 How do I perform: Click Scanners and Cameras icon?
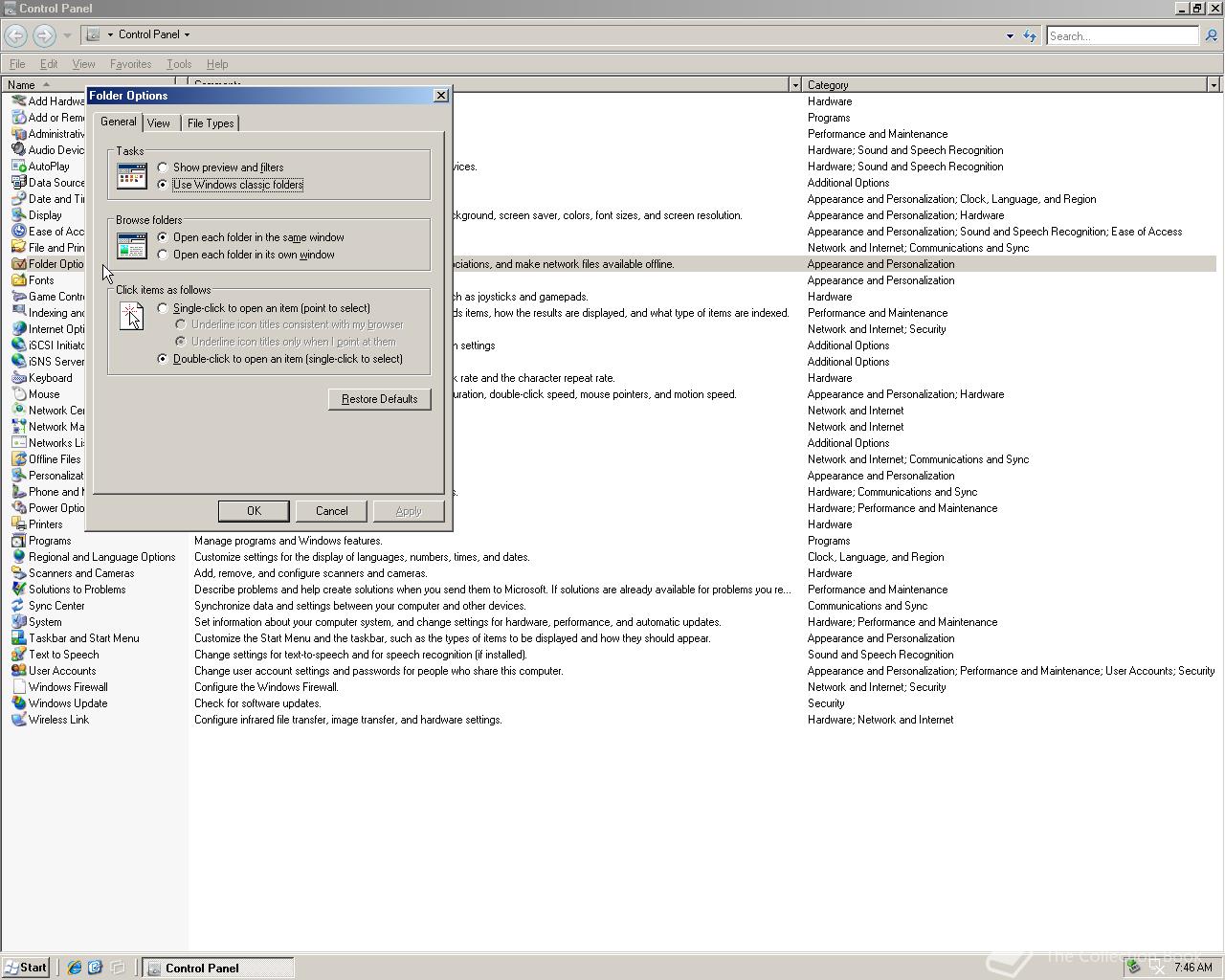(x=18, y=573)
